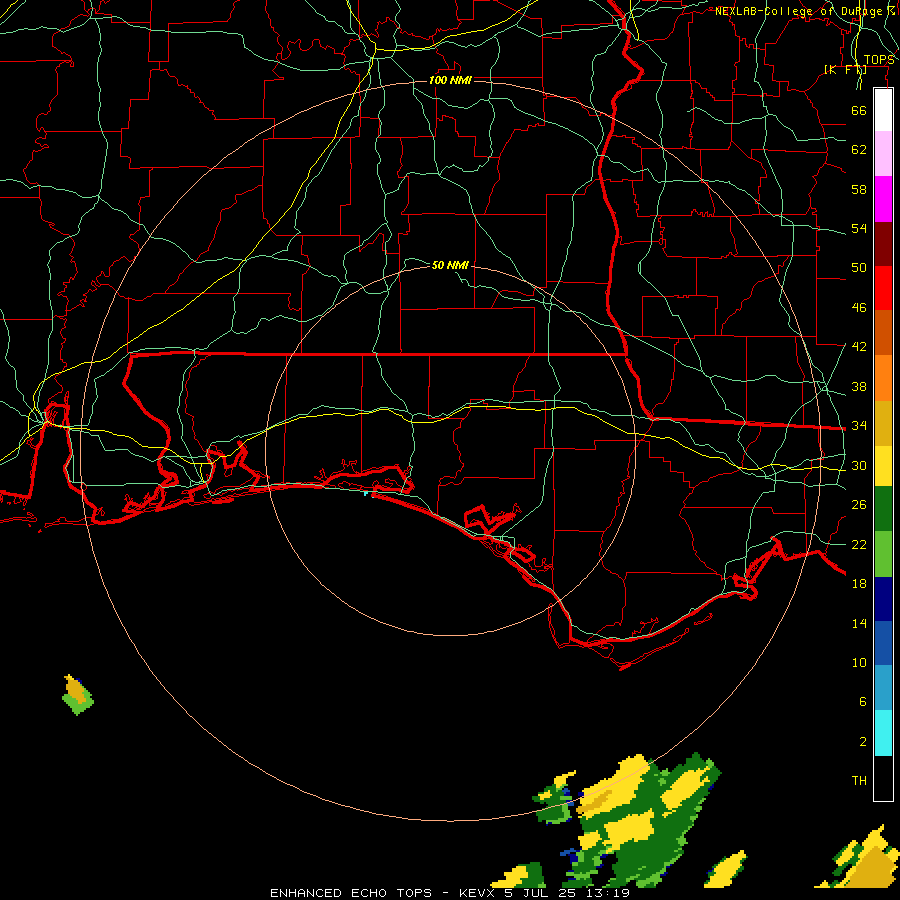This screenshot has height=900, width=900.
Task: Click the black TH threshold legend swatch
Action: click(883, 778)
